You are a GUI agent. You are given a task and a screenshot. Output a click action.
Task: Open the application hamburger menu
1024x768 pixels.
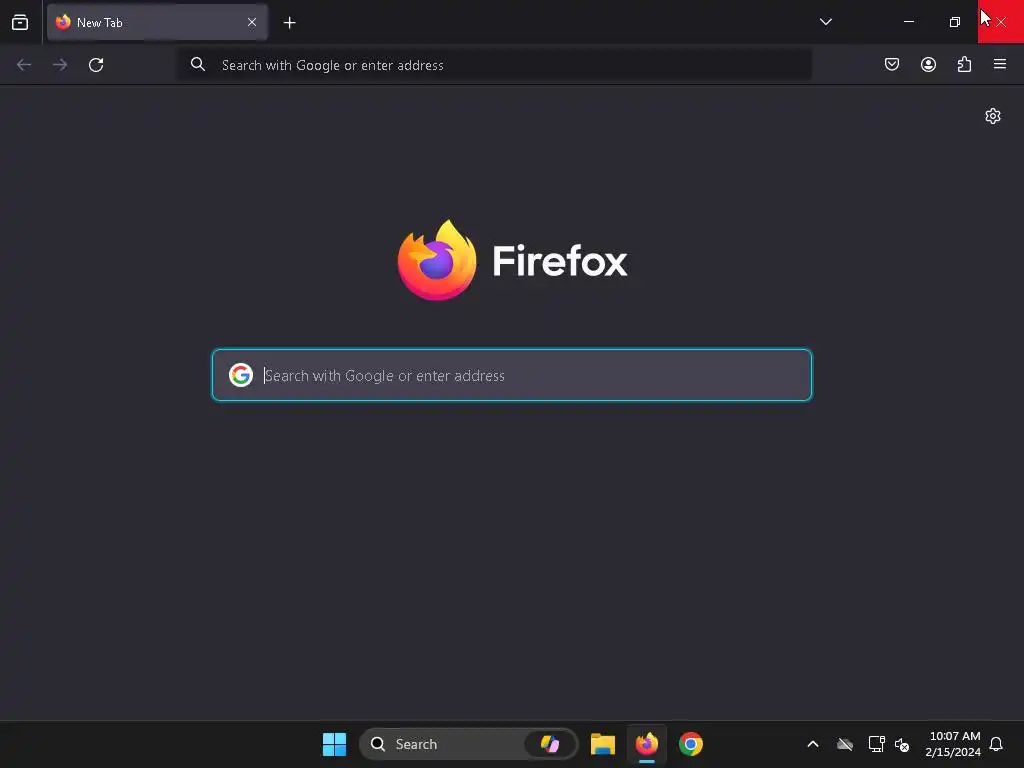(1000, 64)
